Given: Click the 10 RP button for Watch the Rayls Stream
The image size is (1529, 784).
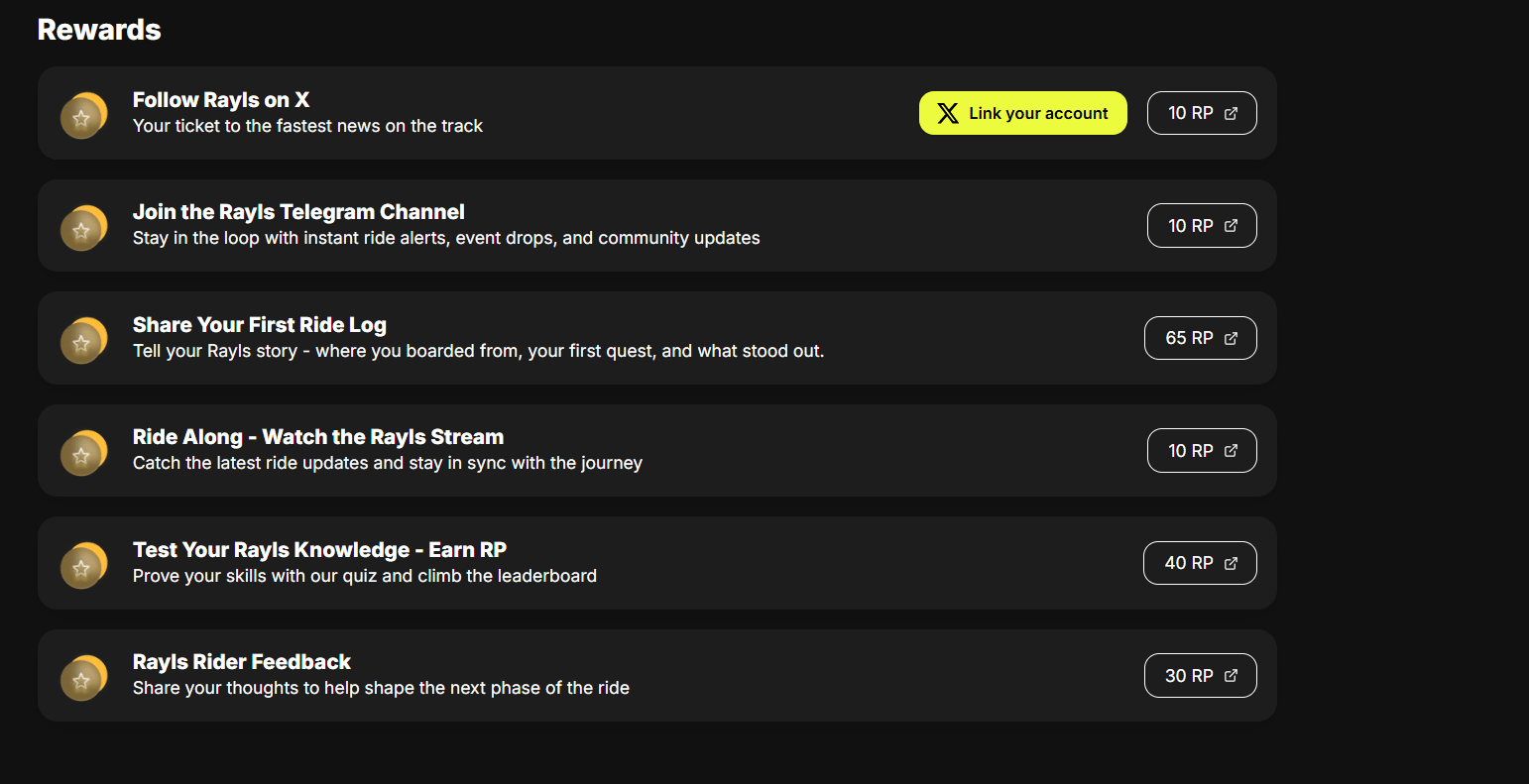Looking at the screenshot, I should (x=1201, y=451).
